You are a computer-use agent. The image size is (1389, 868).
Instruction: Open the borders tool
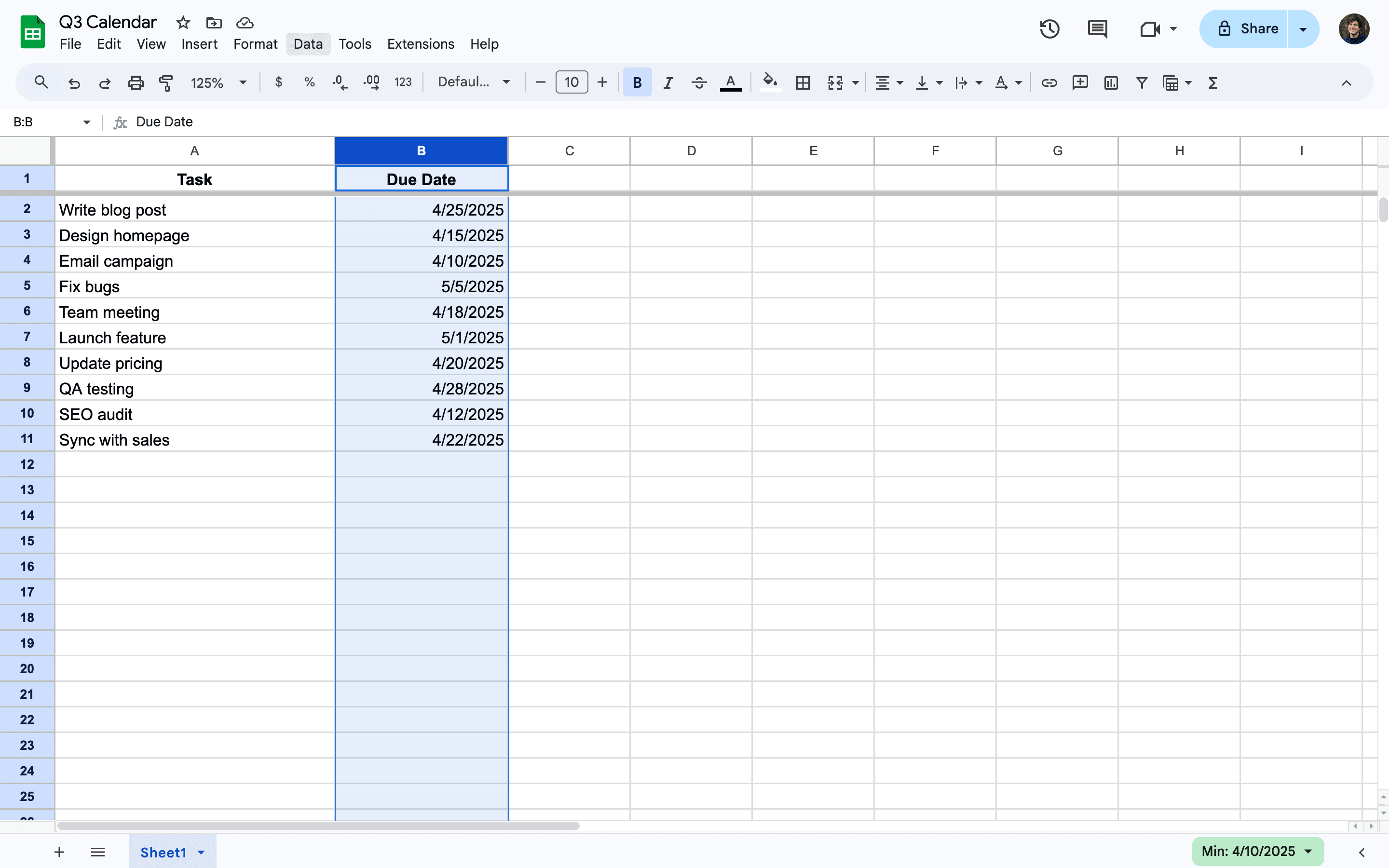803,83
